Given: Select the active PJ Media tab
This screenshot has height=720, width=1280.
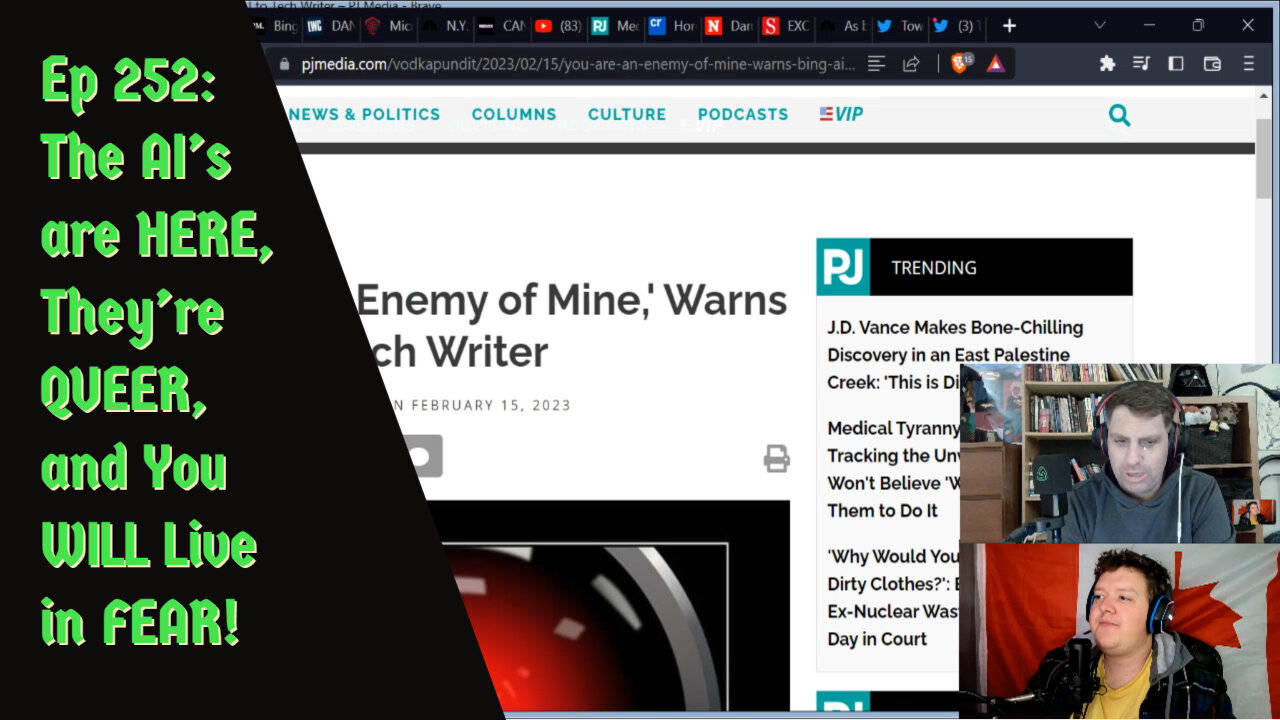Looking at the screenshot, I should 615,26.
